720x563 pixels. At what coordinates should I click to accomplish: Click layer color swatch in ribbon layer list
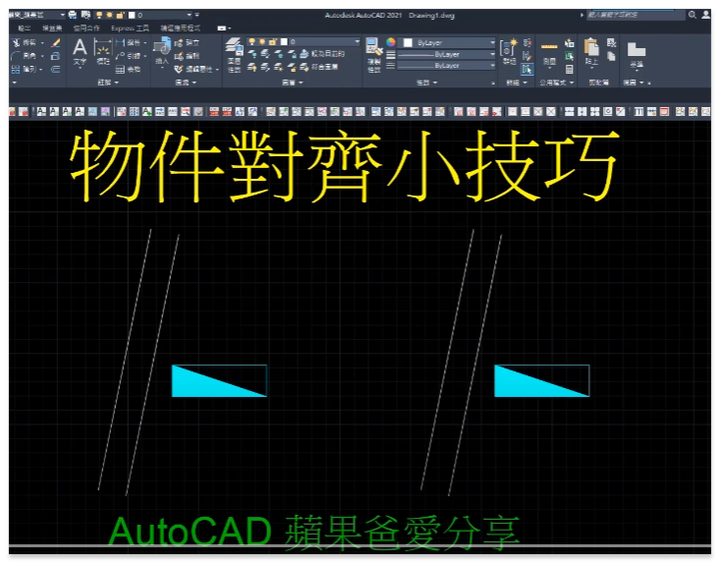pos(283,42)
